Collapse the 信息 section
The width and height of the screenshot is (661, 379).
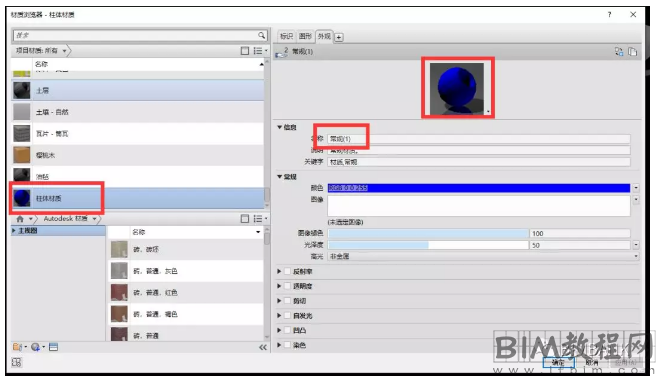[279, 127]
